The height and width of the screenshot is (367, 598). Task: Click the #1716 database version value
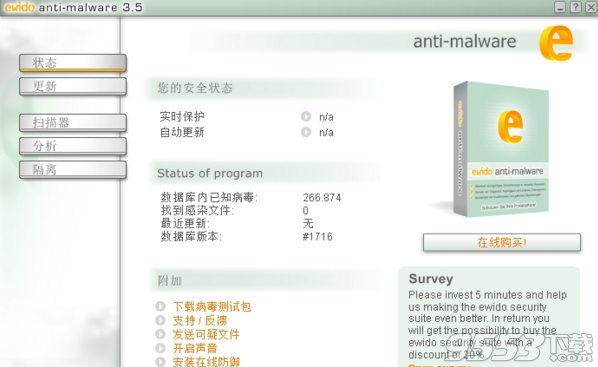pos(317,237)
